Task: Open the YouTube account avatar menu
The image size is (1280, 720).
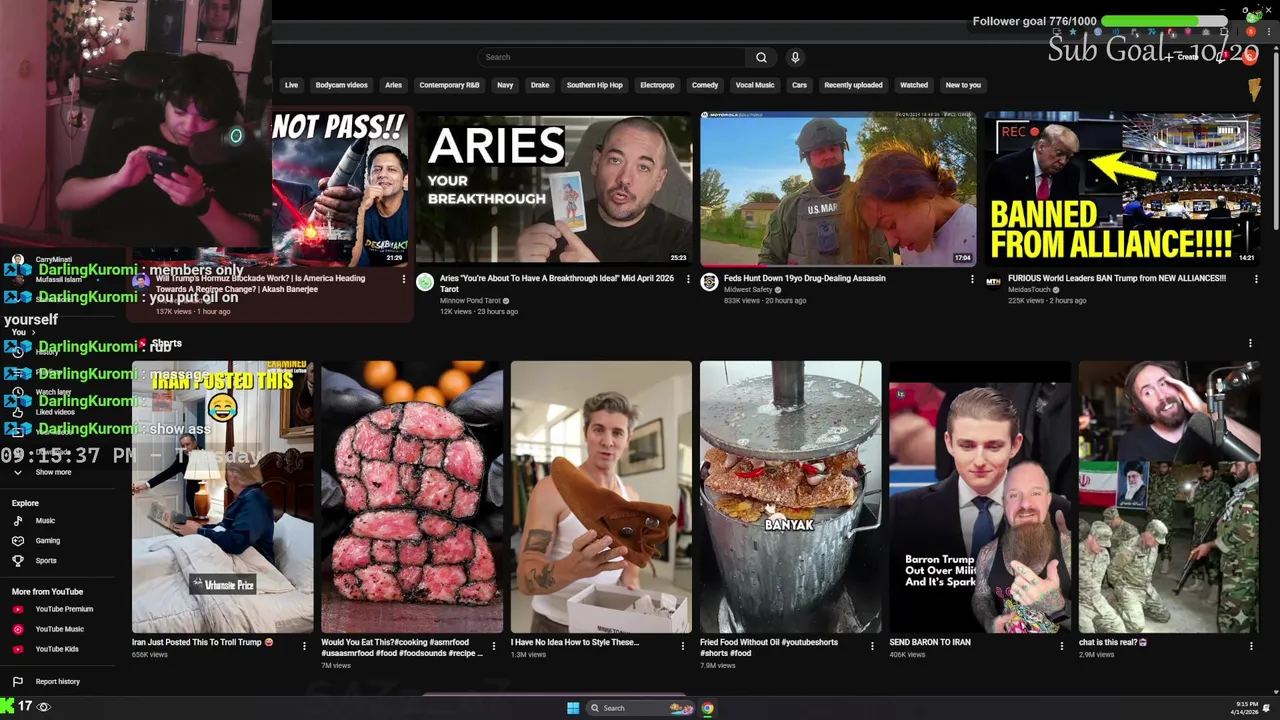Action: 1250,57
